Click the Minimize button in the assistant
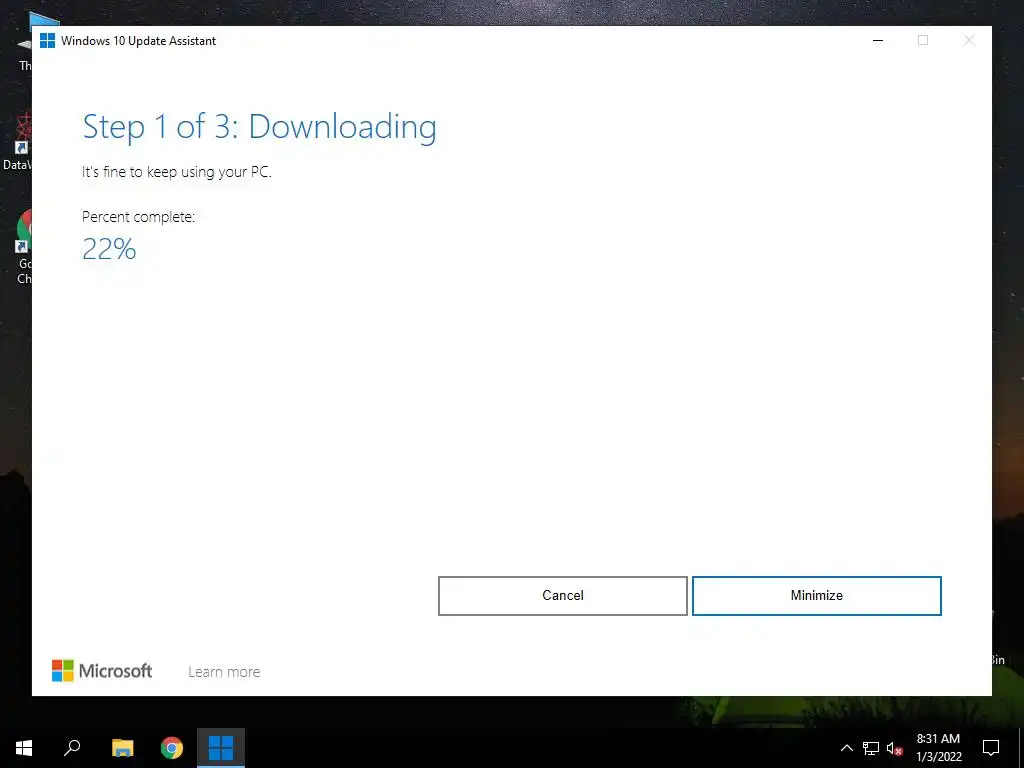 pyautogui.click(x=816, y=596)
